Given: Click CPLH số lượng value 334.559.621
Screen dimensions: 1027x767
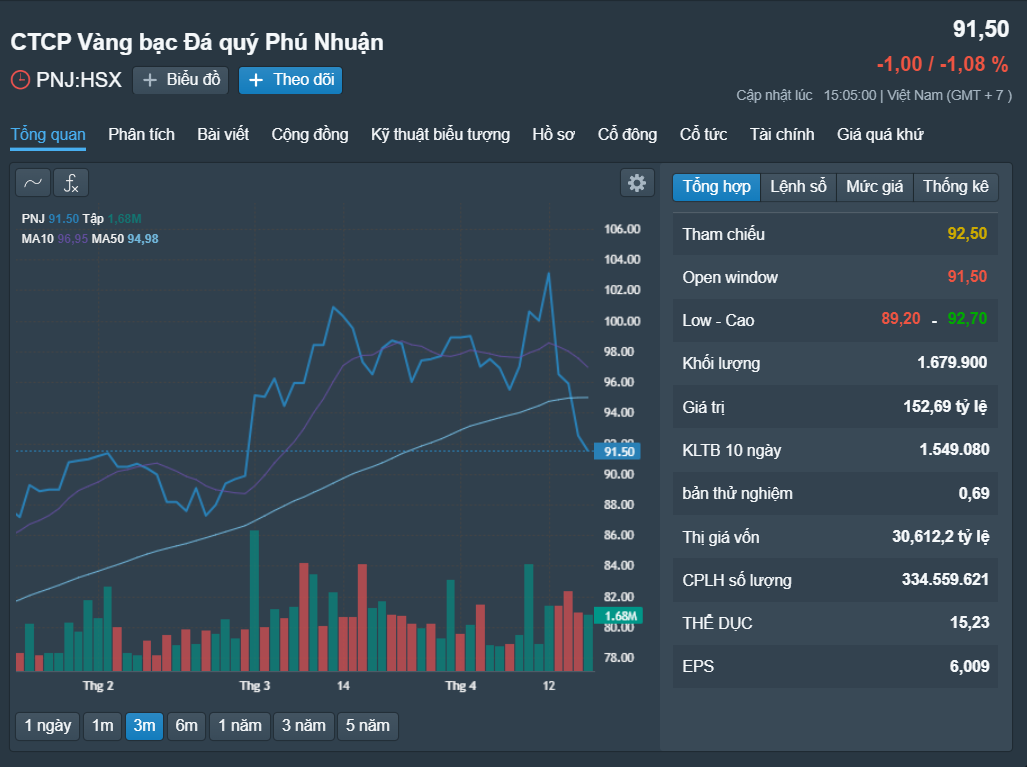Looking at the screenshot, I should click(x=945, y=580).
